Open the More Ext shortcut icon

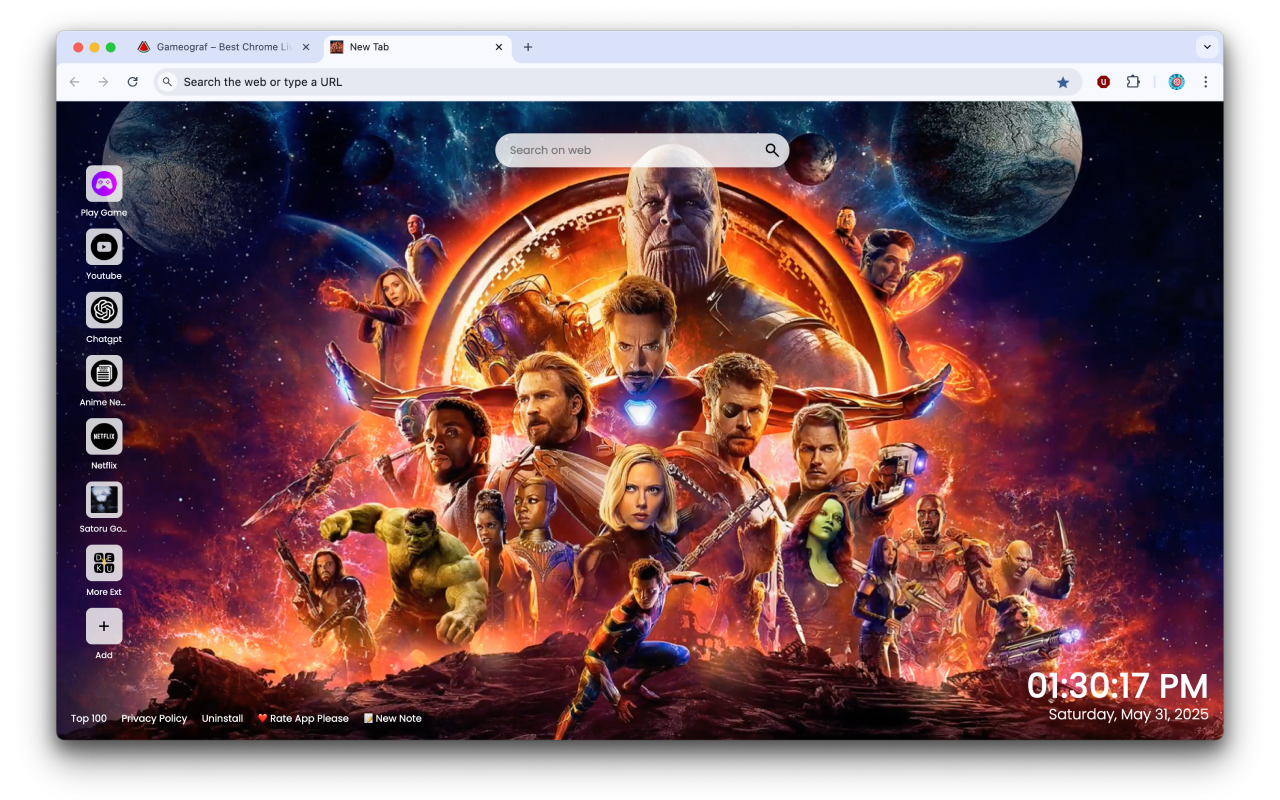point(104,563)
